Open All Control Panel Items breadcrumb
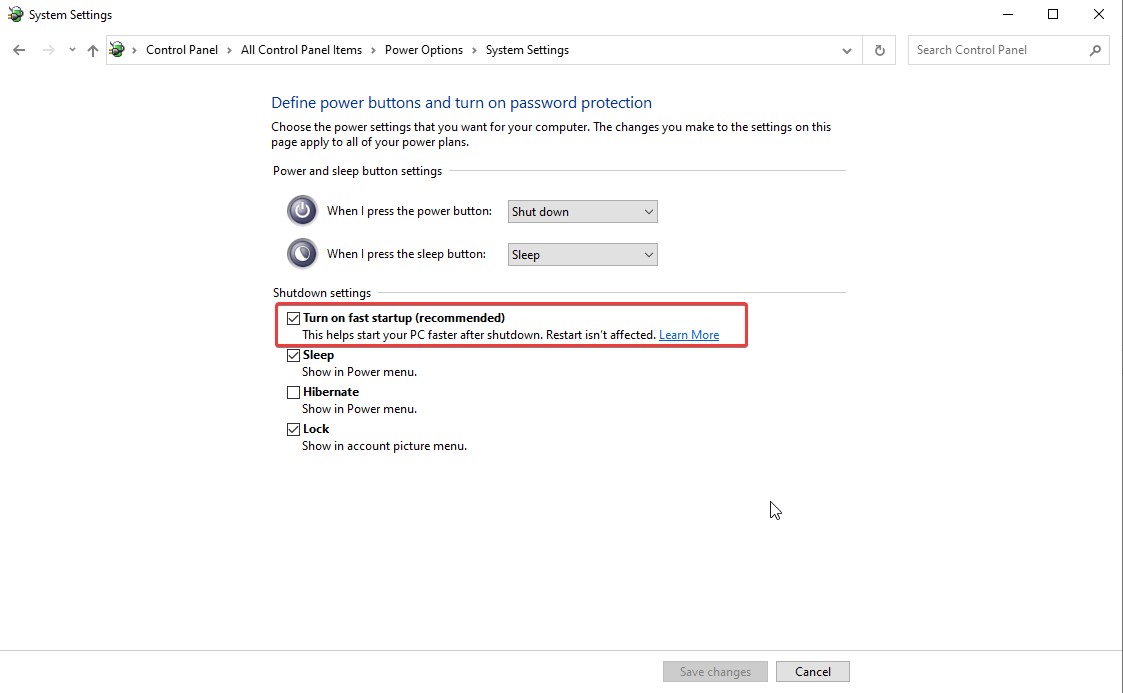Screen dimensions: 1123x693 pos(301,49)
